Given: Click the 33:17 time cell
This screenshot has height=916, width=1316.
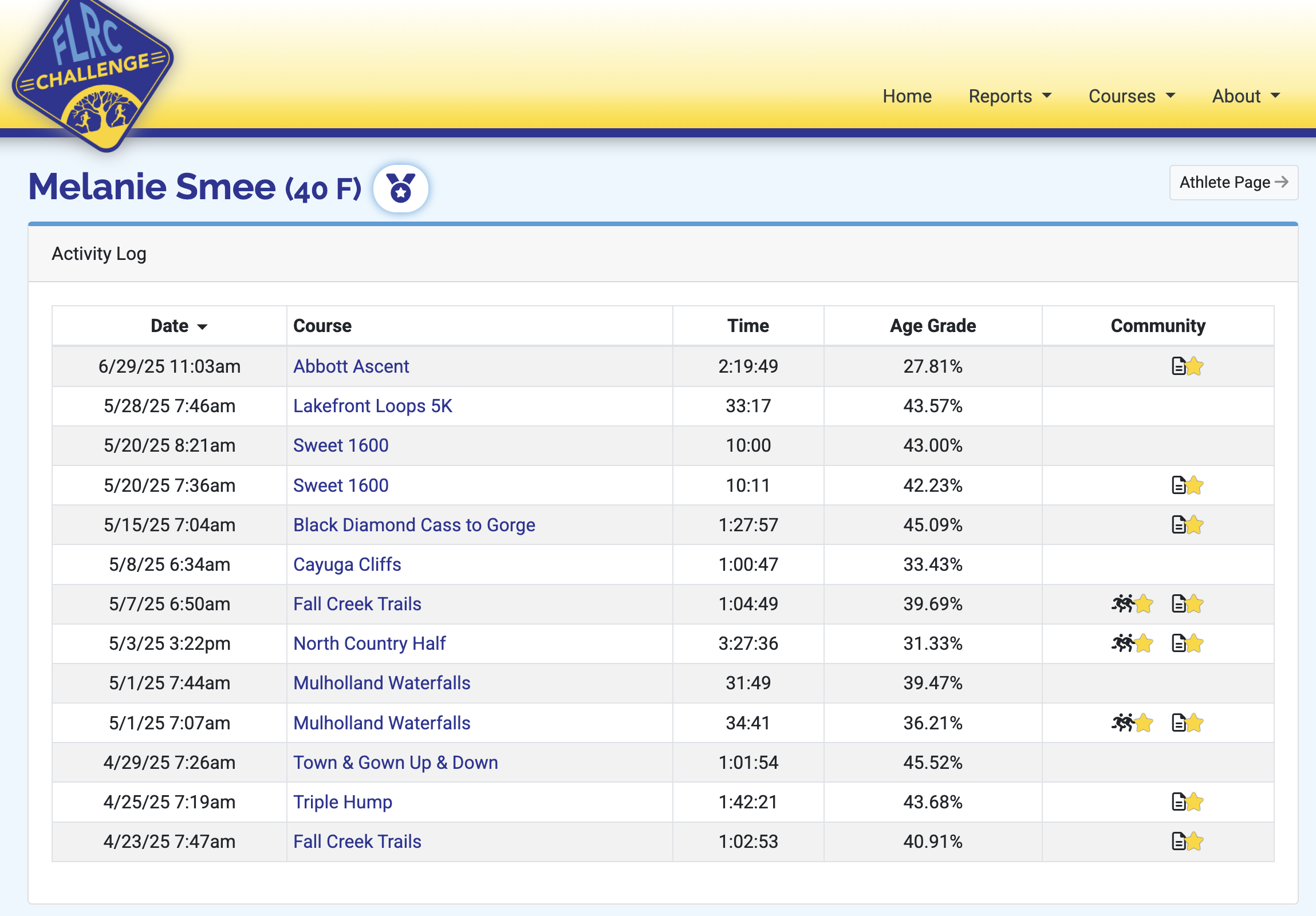Looking at the screenshot, I should pyautogui.click(x=748, y=405).
